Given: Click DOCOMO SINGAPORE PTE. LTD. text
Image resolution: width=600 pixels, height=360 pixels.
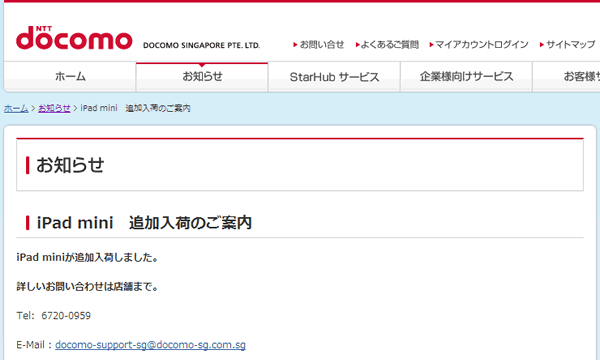Looking at the screenshot, I should click(201, 45).
